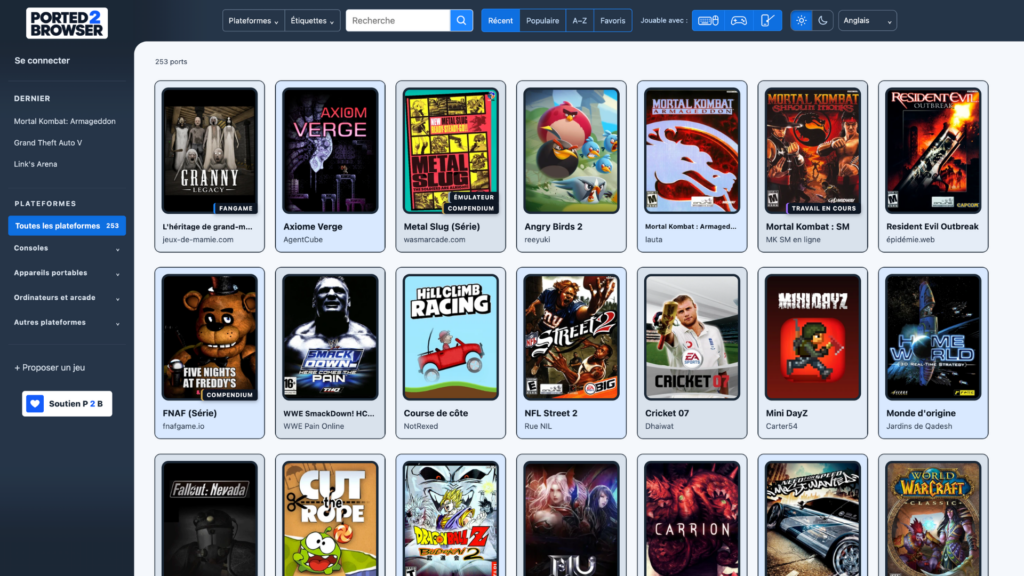Select the Favoris tab
Image resolution: width=1024 pixels, height=576 pixels.
[613, 20]
